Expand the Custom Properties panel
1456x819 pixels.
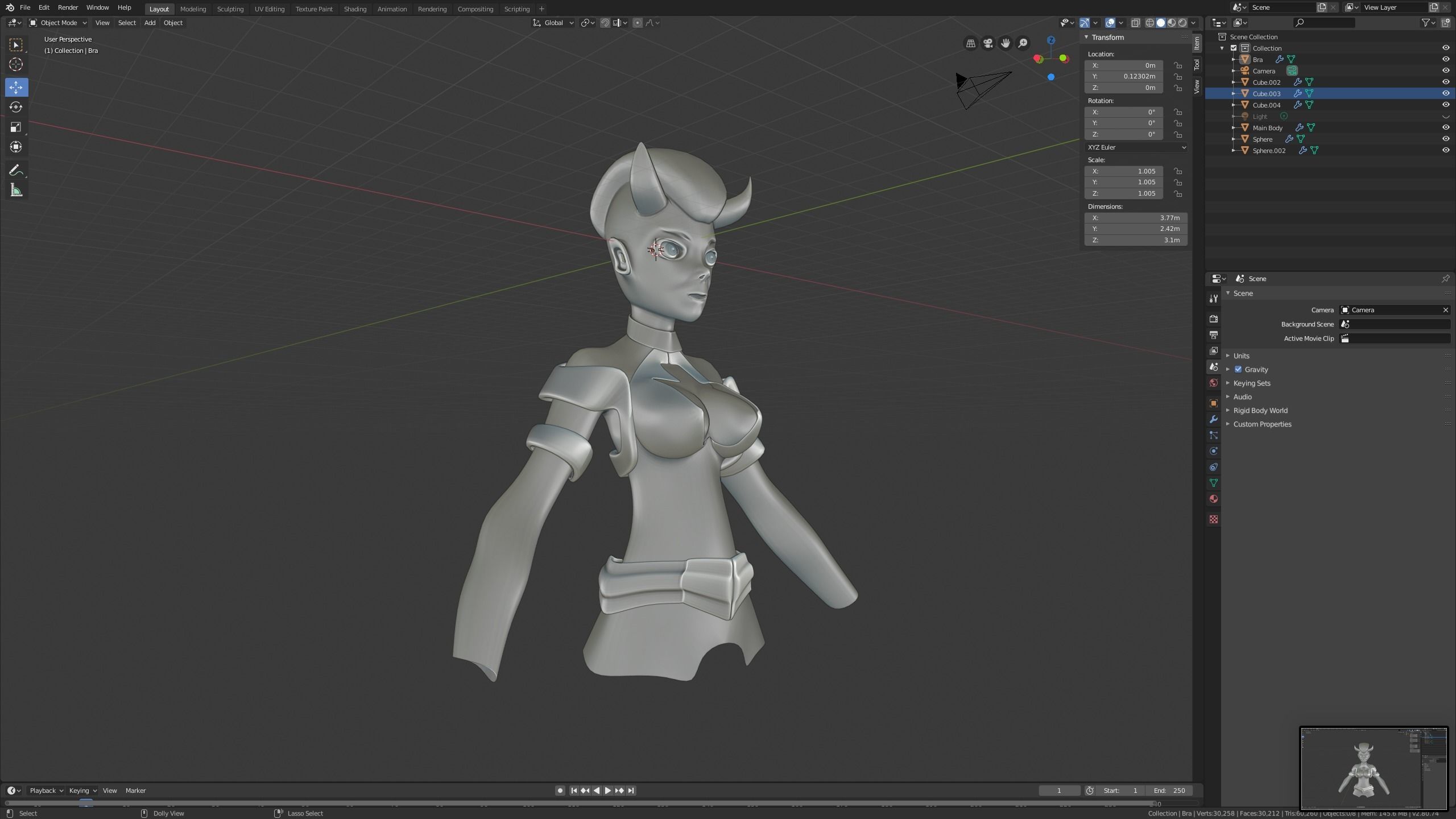(x=1262, y=424)
